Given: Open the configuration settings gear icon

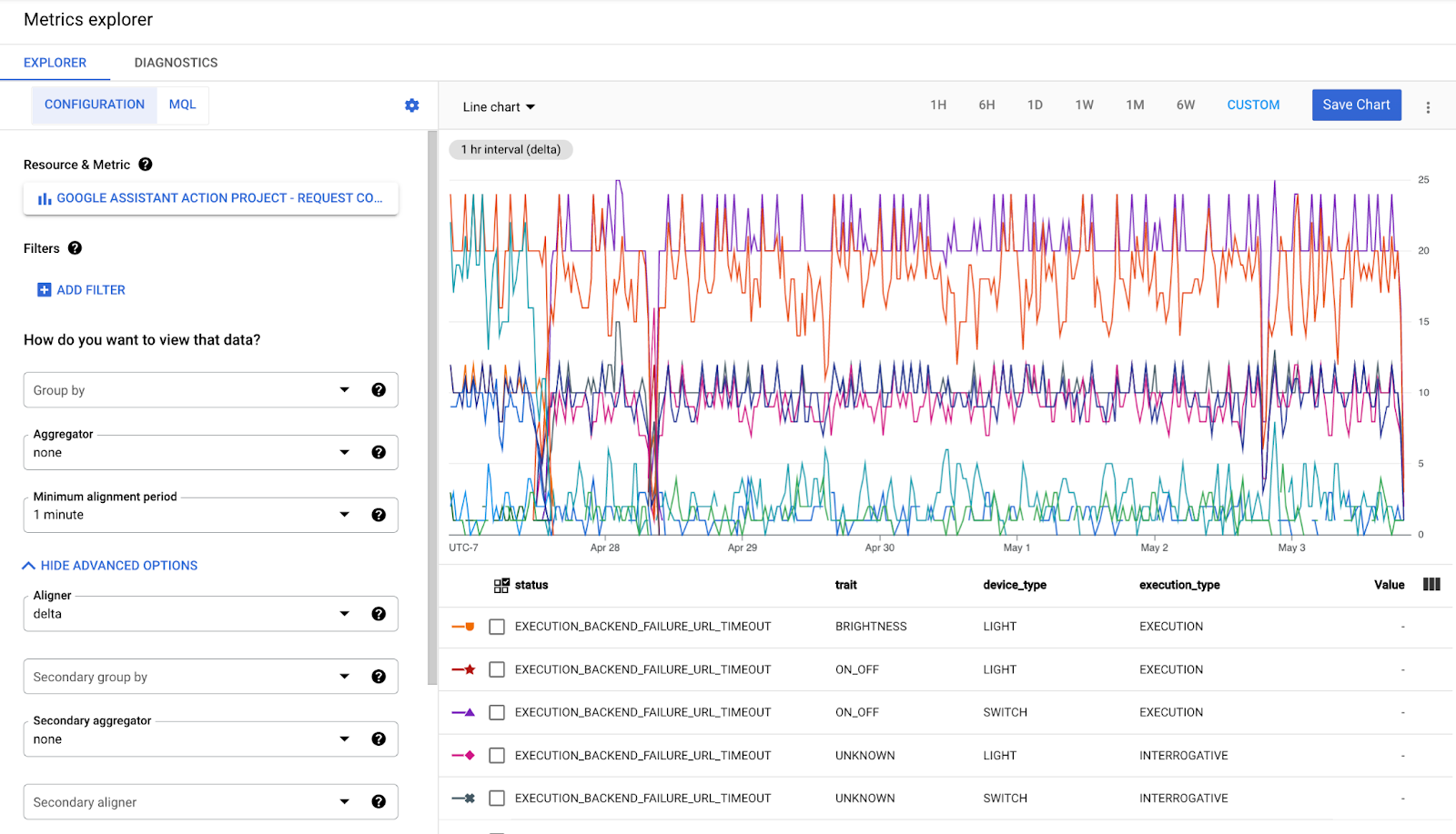Looking at the screenshot, I should (412, 106).
